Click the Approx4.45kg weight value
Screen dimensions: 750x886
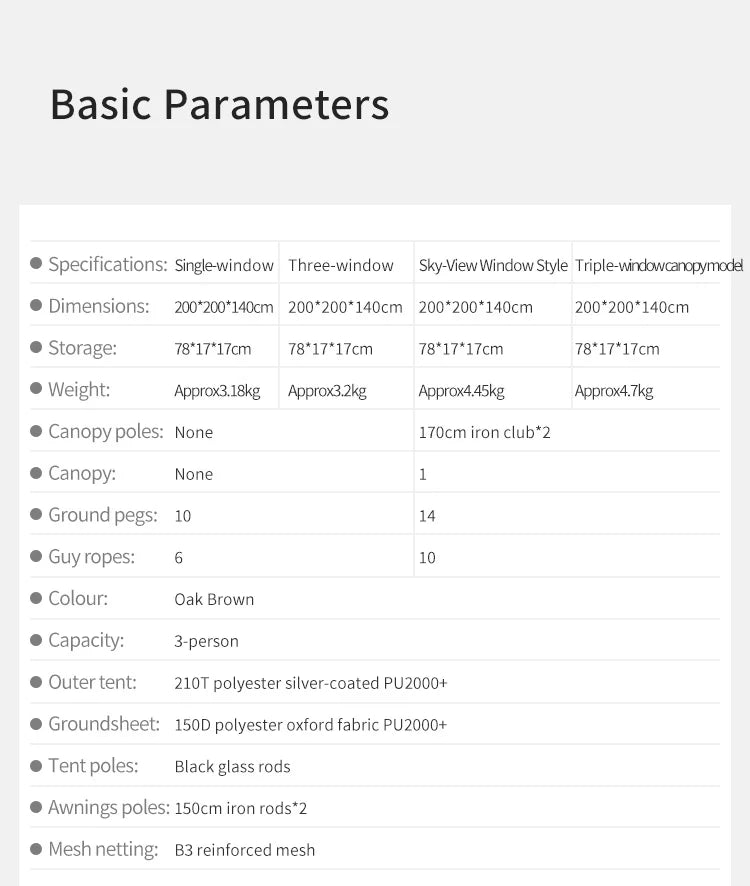tap(461, 390)
